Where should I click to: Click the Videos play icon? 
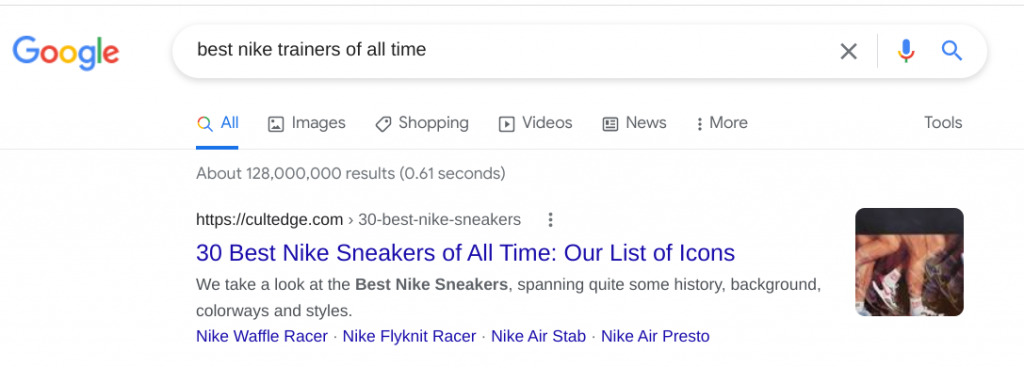(x=506, y=124)
